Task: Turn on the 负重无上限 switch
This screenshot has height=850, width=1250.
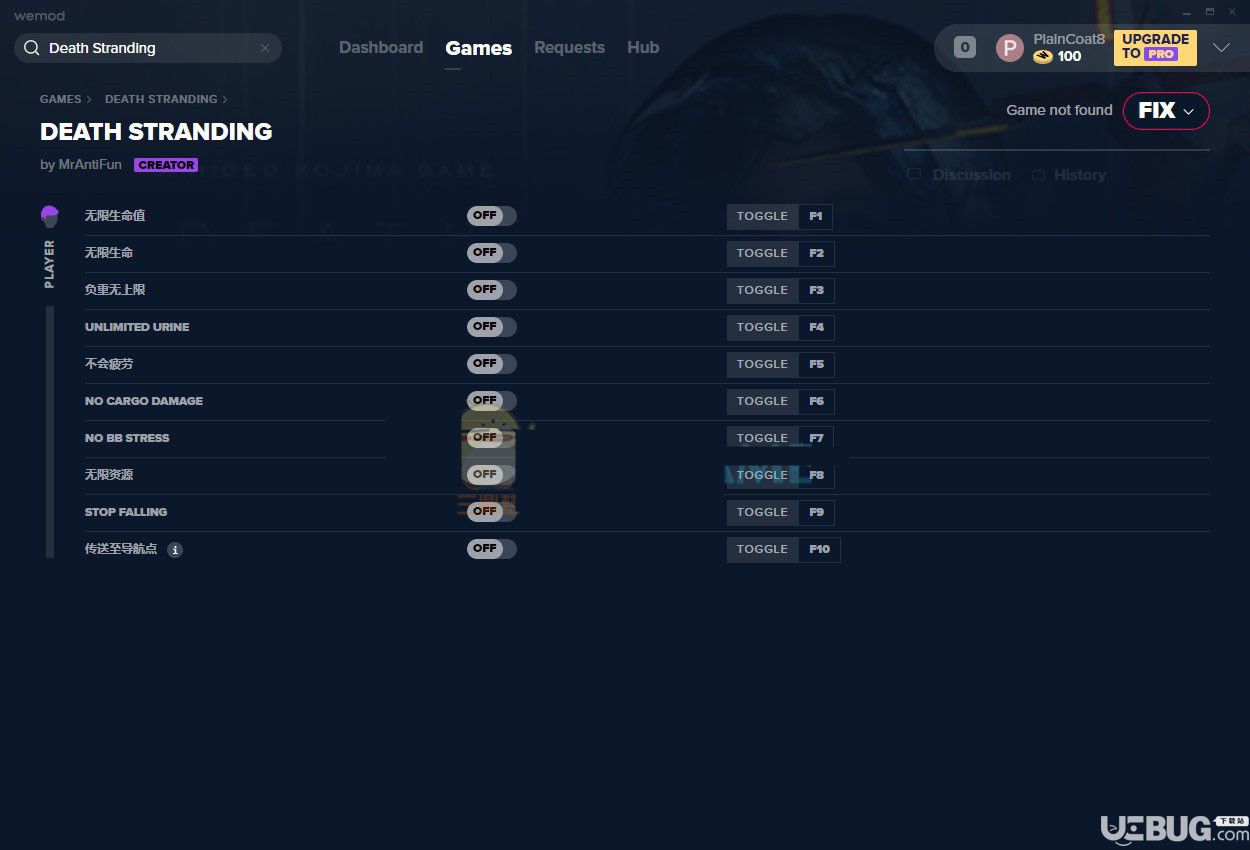Action: point(492,290)
